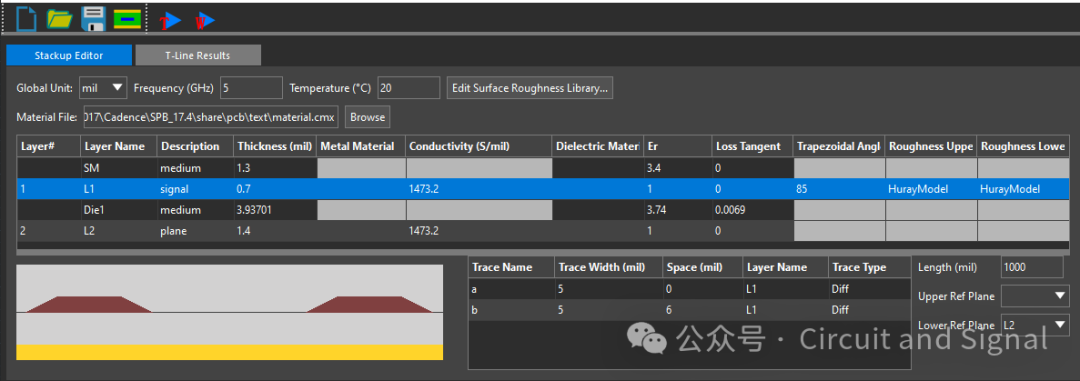Click the blue play icon marked W
This screenshot has width=1080, height=381.
pos(205,21)
